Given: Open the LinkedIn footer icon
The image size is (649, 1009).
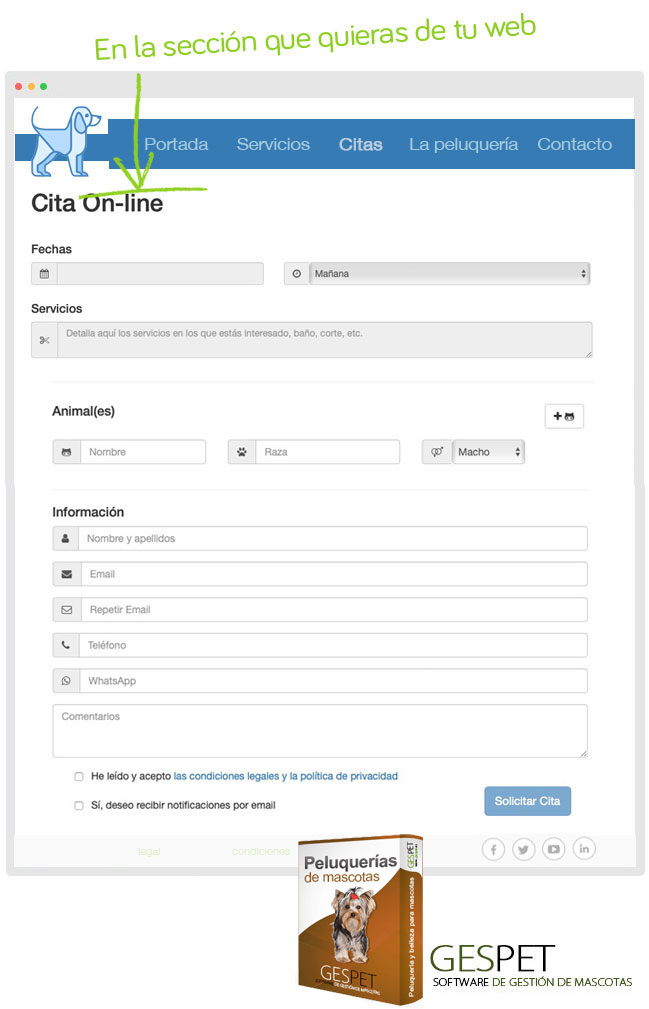Looking at the screenshot, I should pyautogui.click(x=584, y=850).
